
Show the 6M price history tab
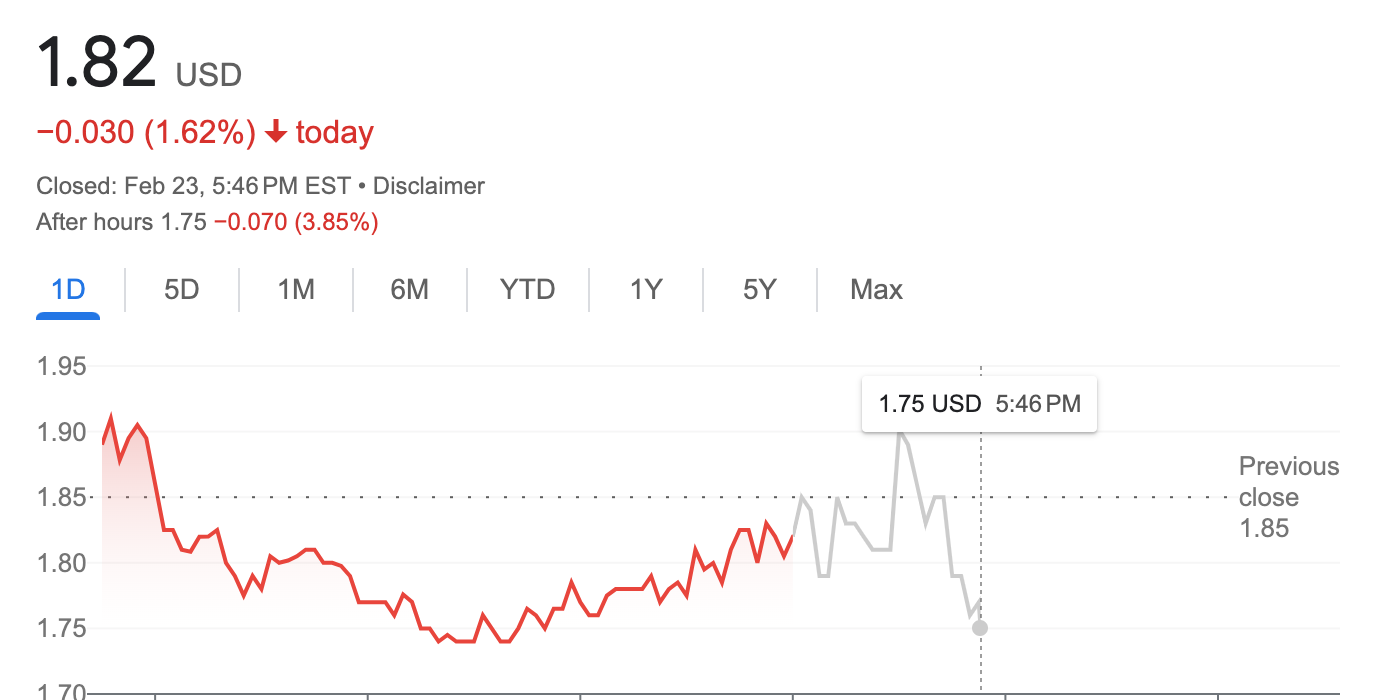409,290
